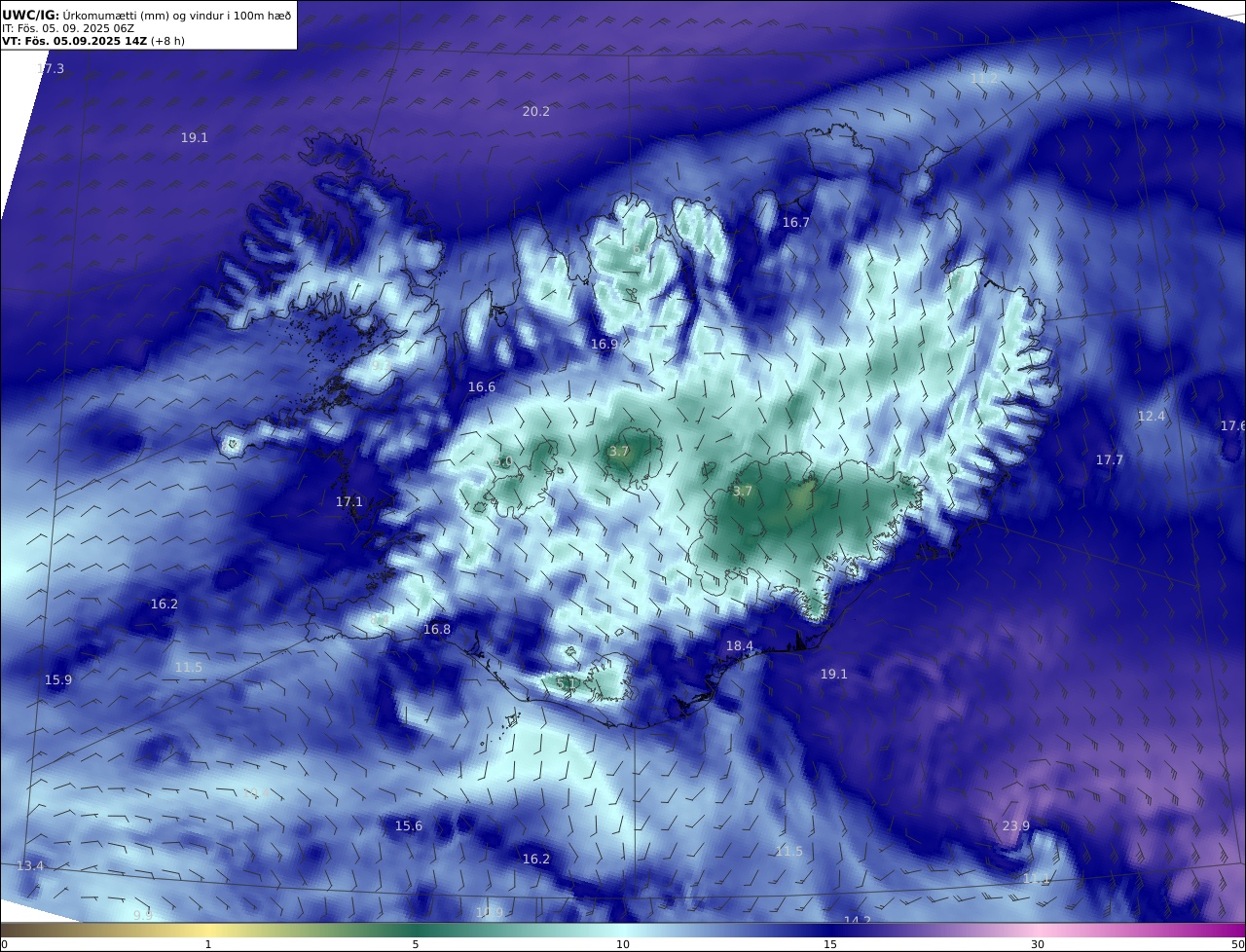This screenshot has width=1246, height=952.
Task: Click the 3.7 label inside the large southeast glacier
Action: (743, 492)
